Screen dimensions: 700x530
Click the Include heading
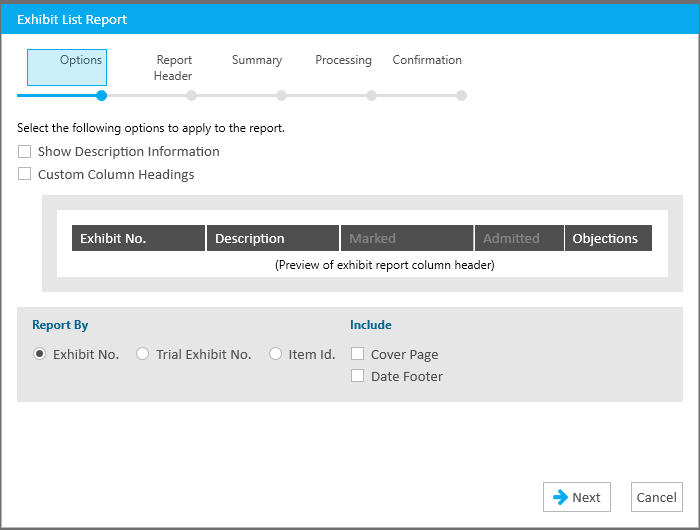pos(371,325)
